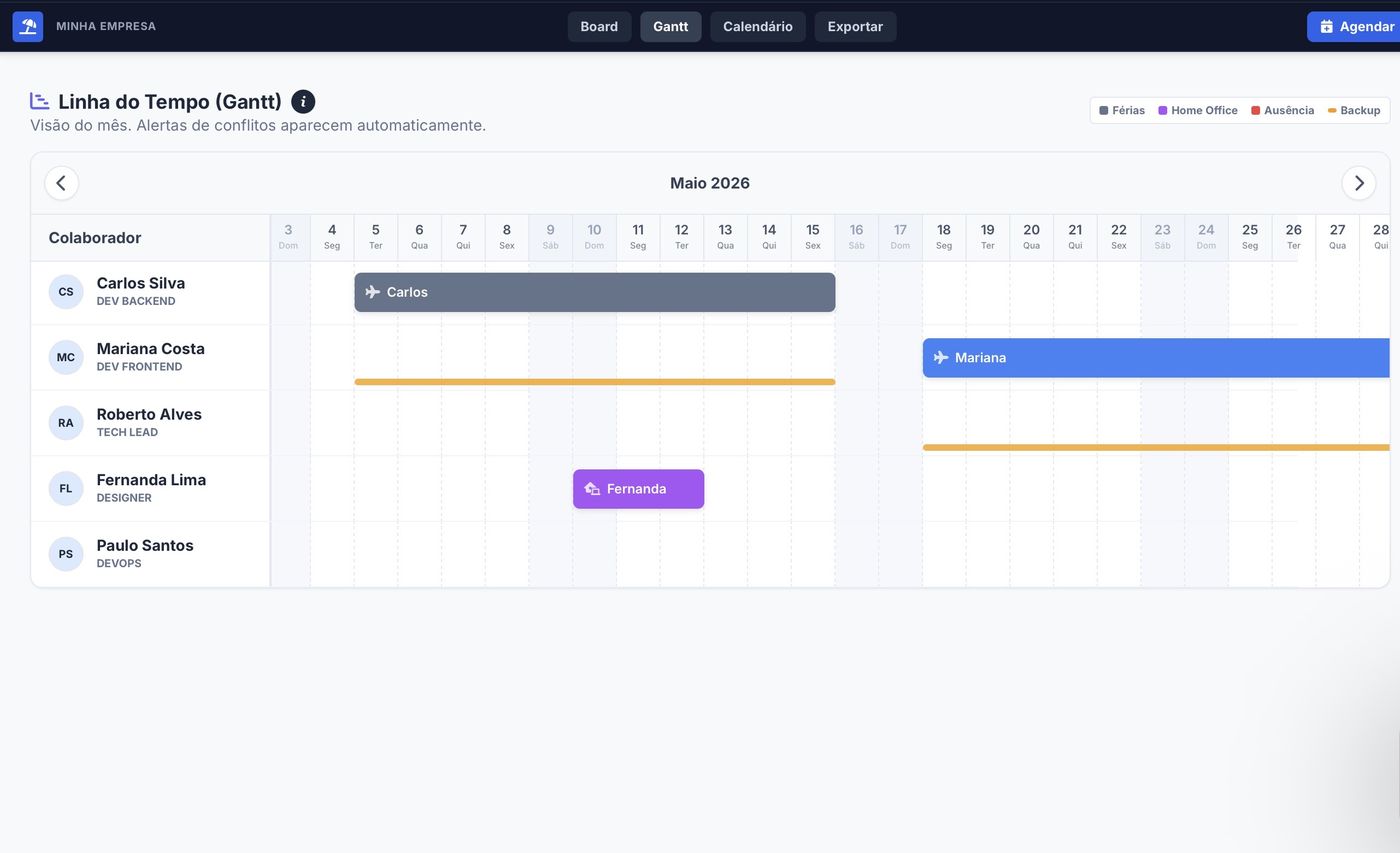Click the Ausência legend item
The height and width of the screenshot is (853, 1400).
tap(1282, 110)
